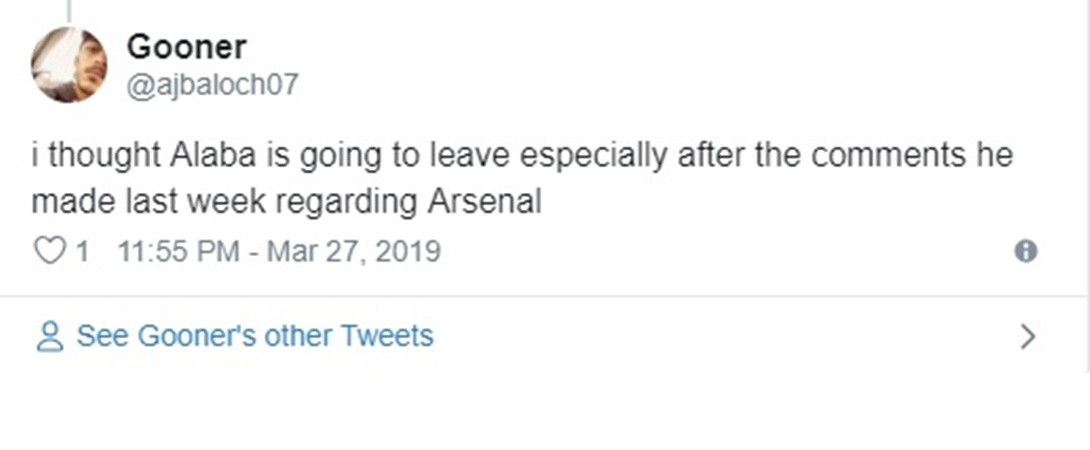Like the tweet with the heart icon
This screenshot has width=1090, height=450.
[49, 250]
